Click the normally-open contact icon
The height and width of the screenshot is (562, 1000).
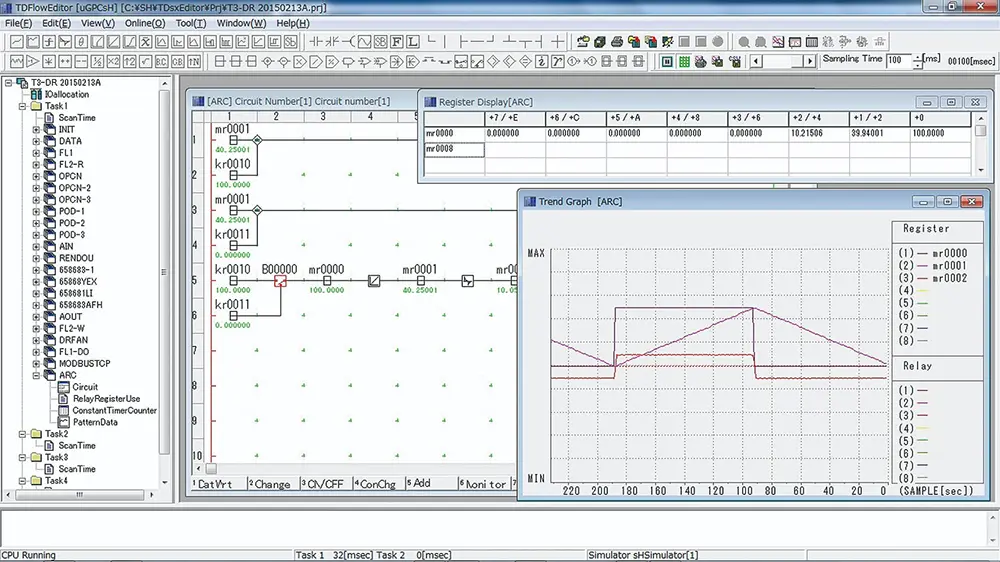point(317,42)
